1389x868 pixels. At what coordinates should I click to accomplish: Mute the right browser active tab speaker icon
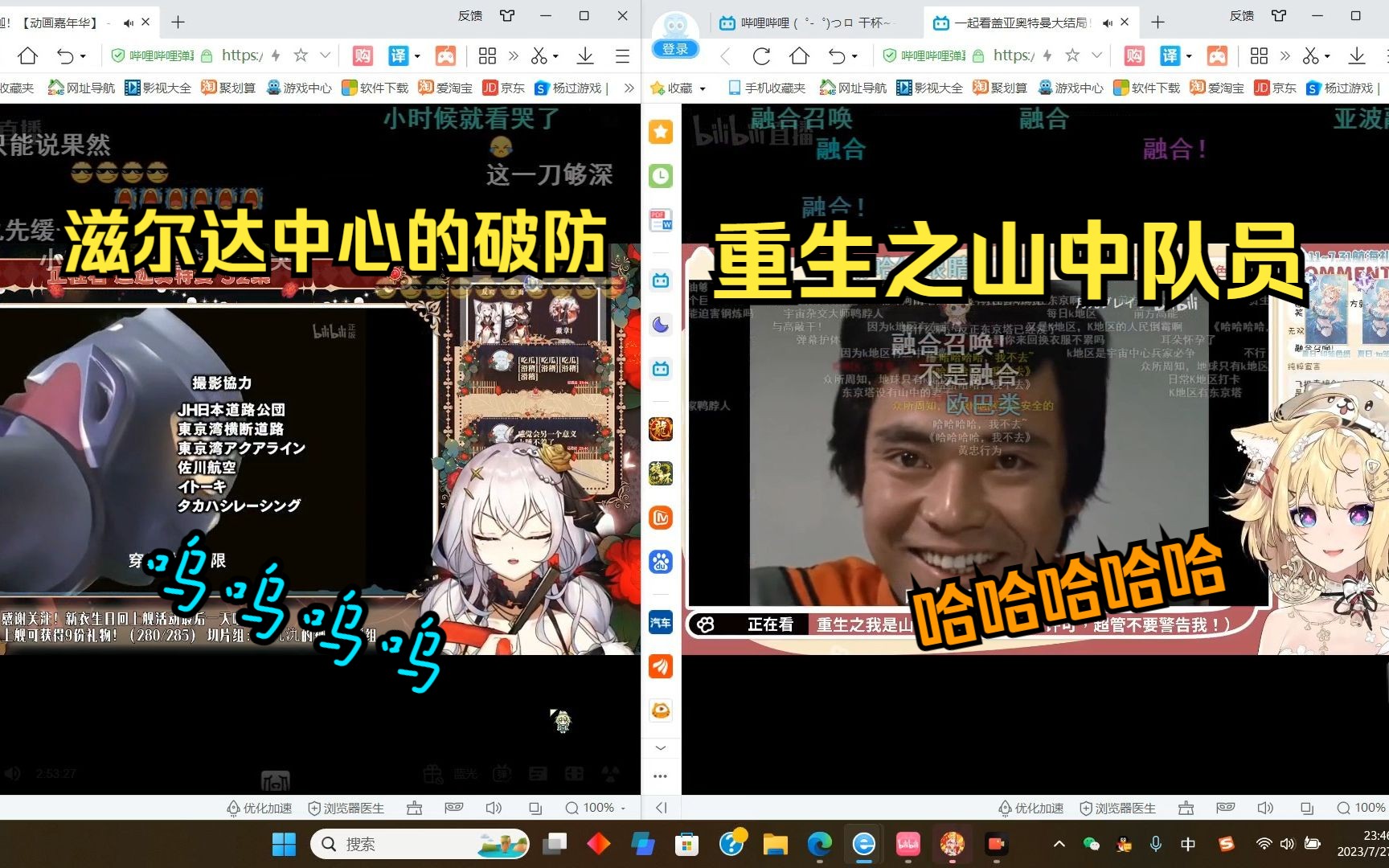(1108, 23)
